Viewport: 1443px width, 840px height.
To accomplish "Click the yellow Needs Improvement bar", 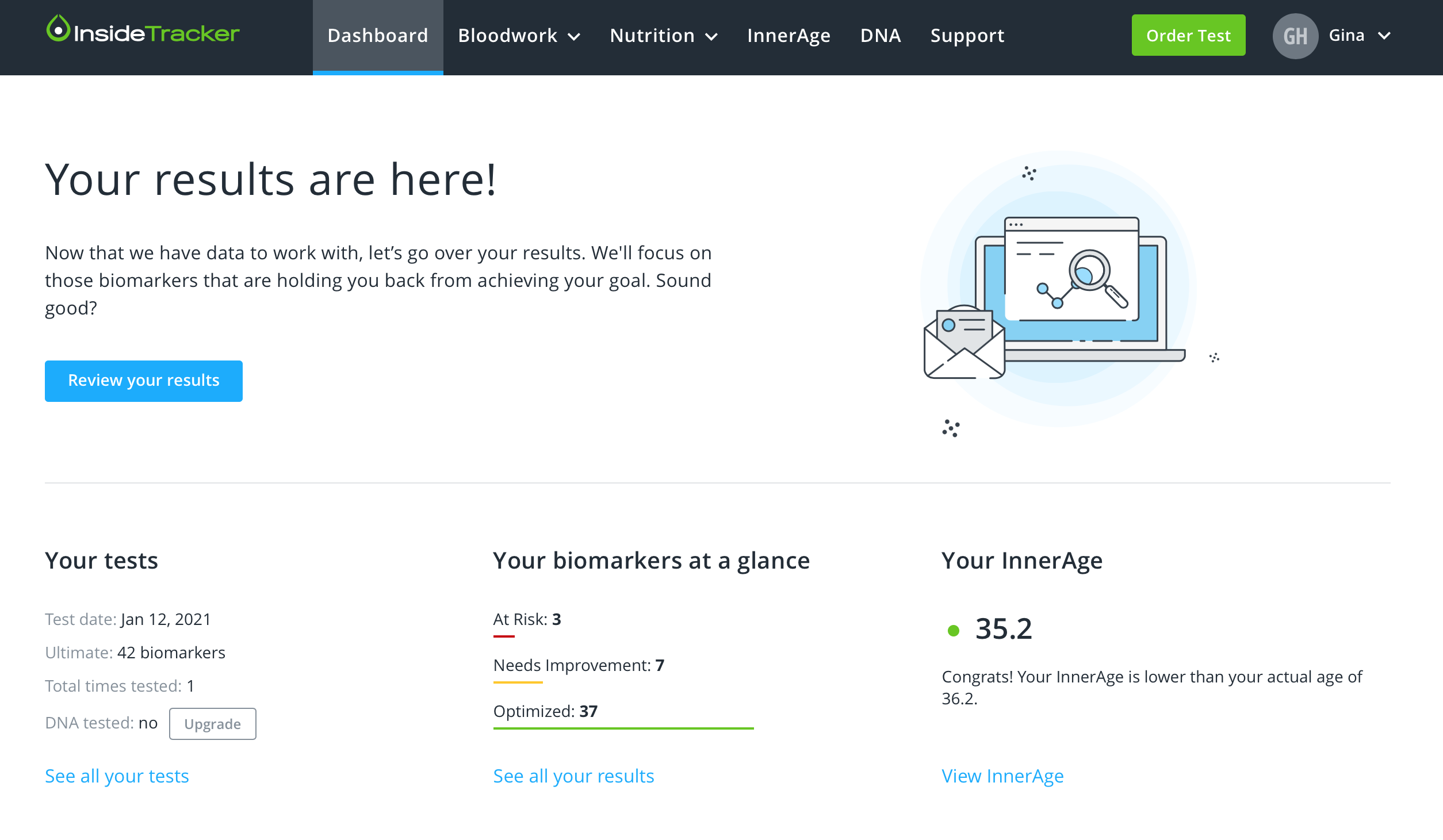I will (518, 682).
